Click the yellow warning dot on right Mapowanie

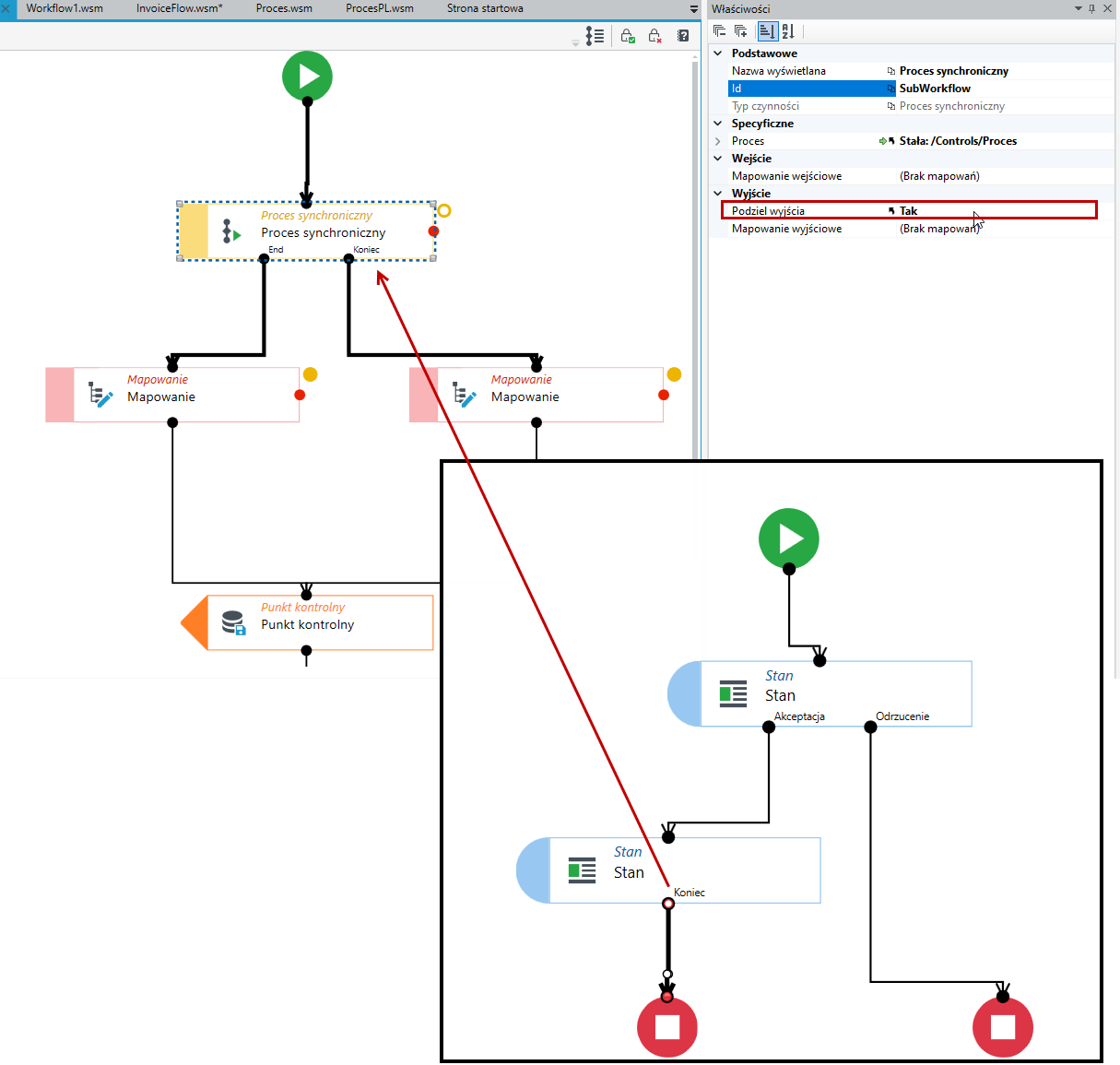coord(674,374)
